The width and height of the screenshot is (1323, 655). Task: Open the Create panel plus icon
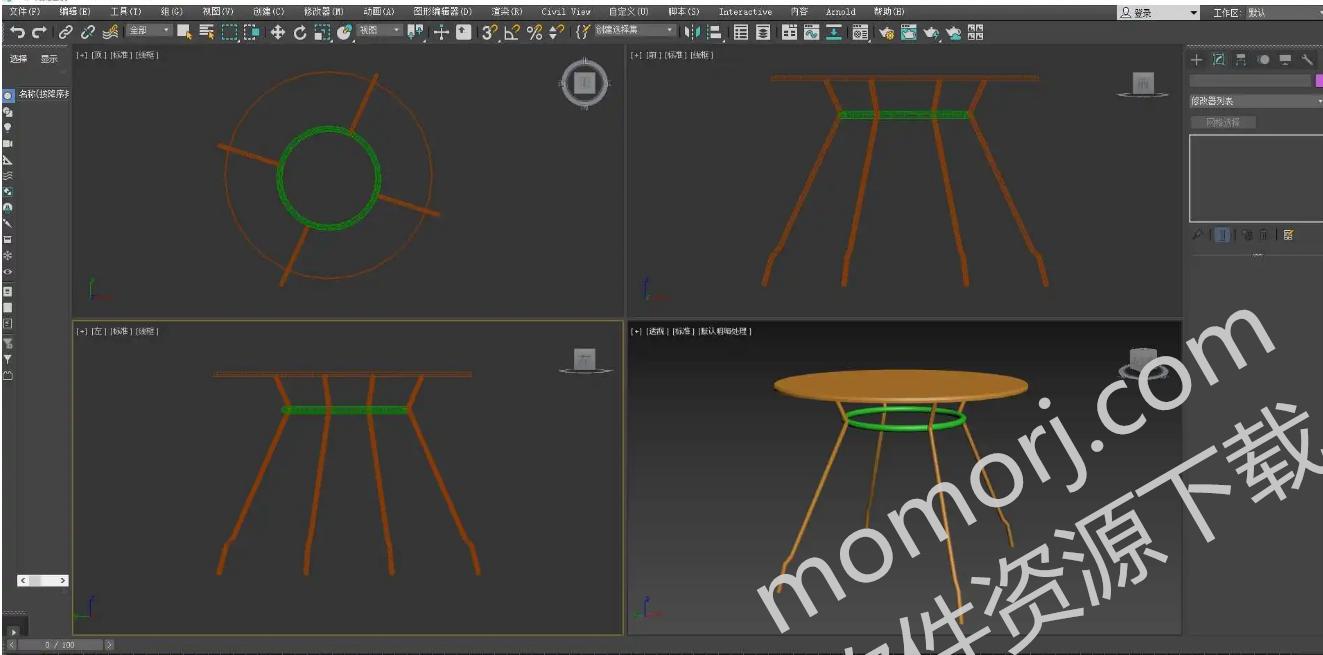coord(1197,60)
